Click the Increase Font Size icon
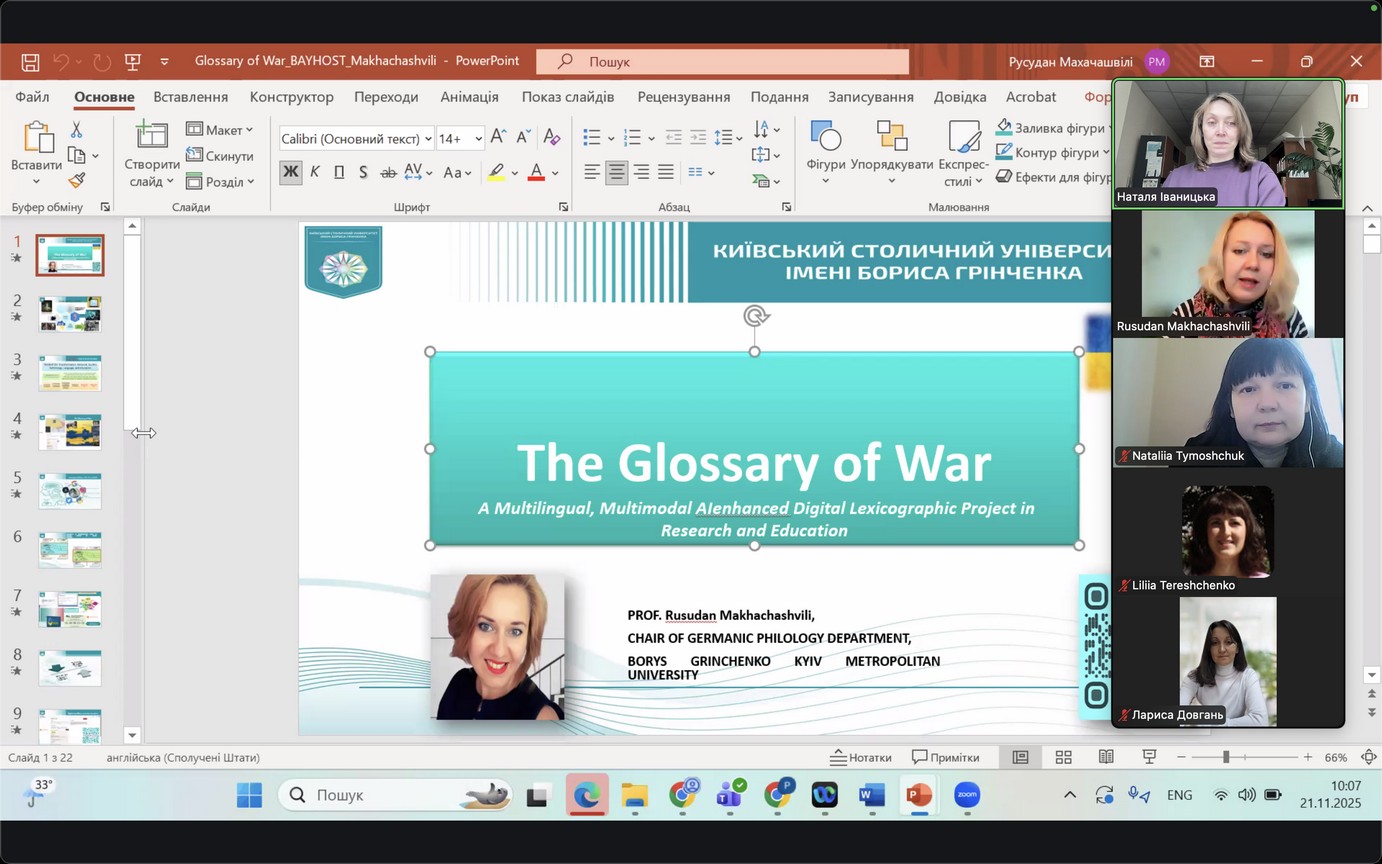 pos(498,138)
